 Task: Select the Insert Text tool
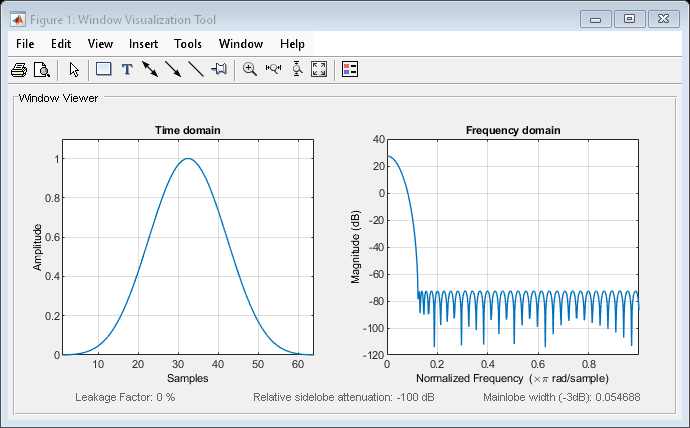(x=127, y=70)
